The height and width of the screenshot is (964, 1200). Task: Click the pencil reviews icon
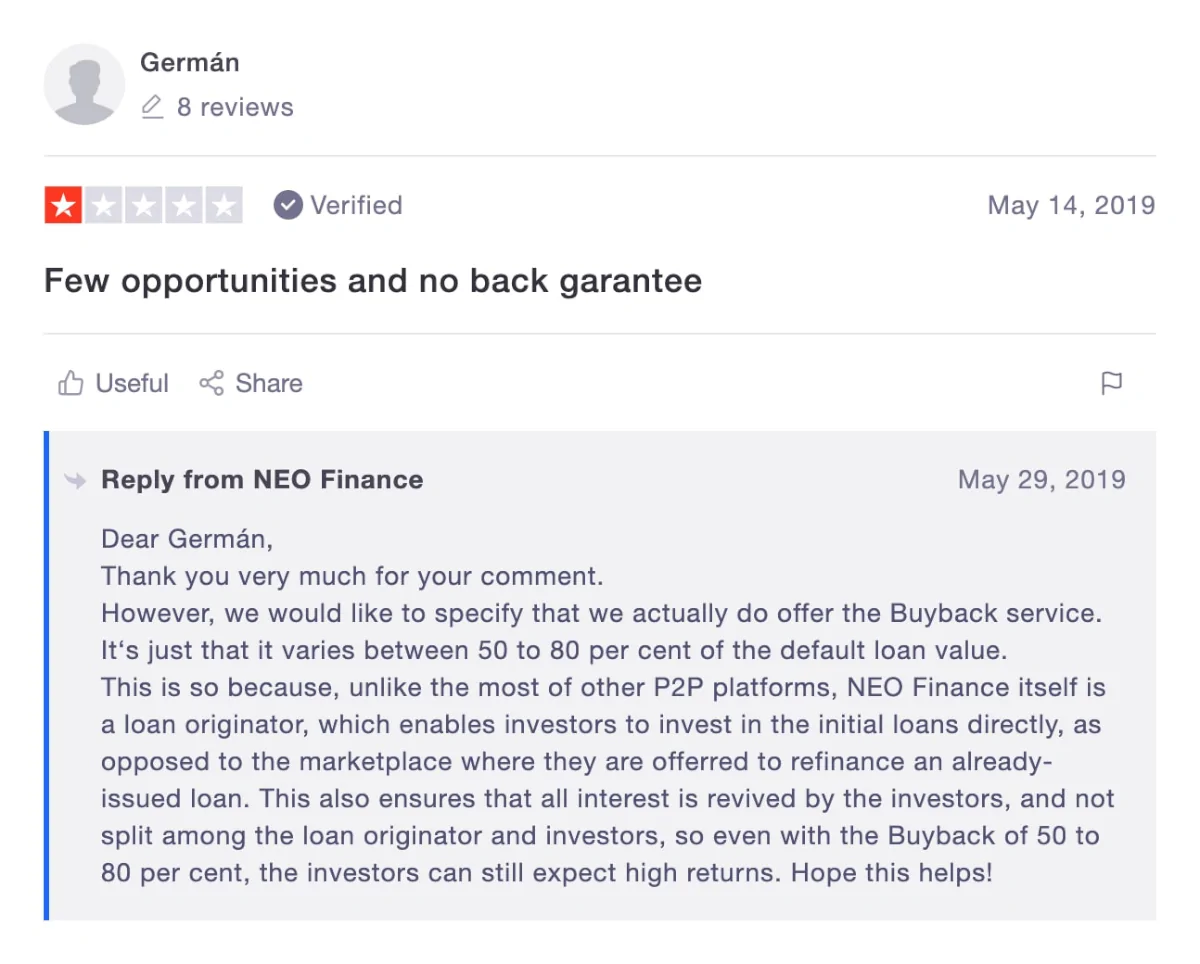click(152, 107)
